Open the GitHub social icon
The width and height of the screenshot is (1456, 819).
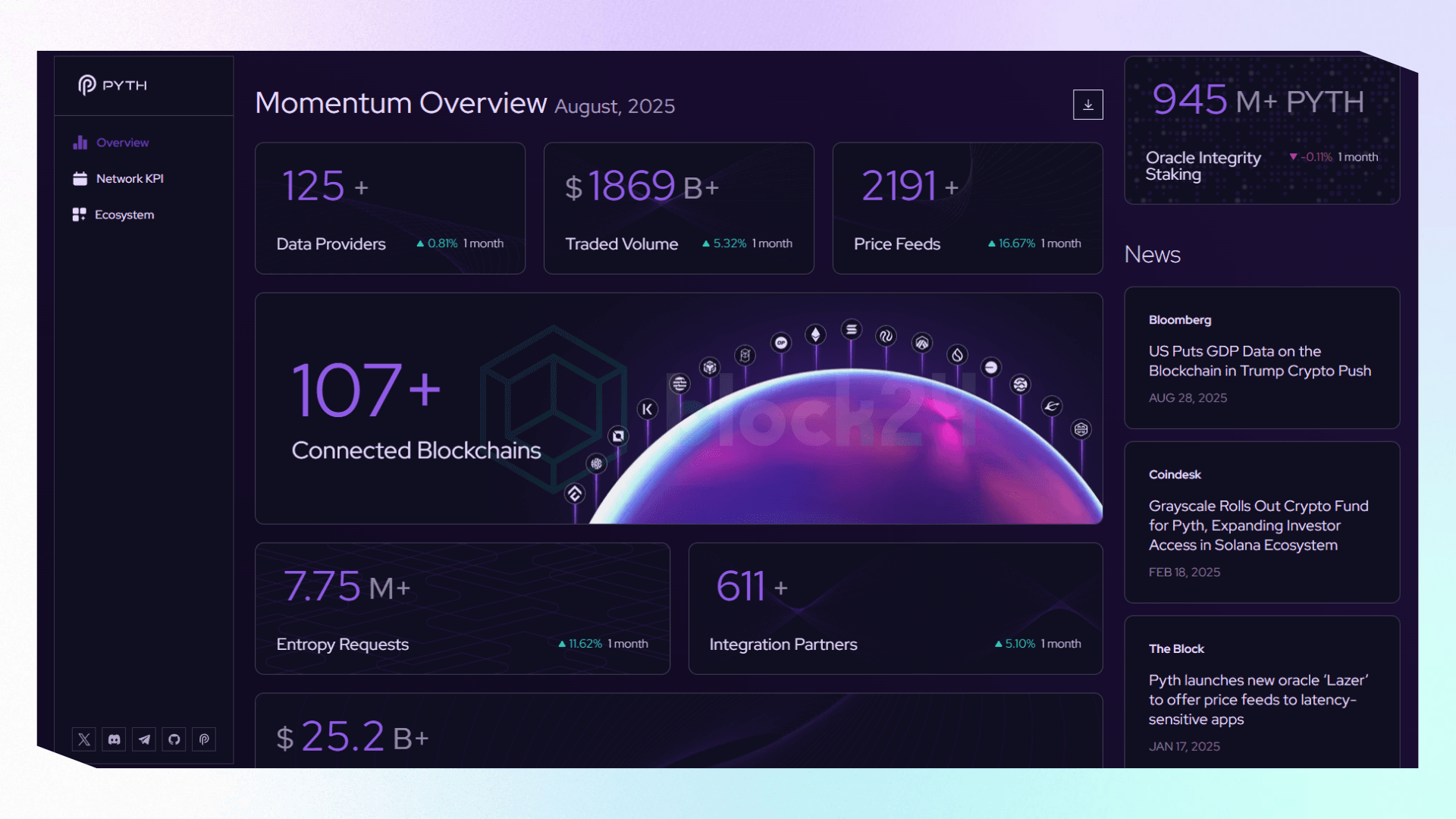pyautogui.click(x=174, y=739)
